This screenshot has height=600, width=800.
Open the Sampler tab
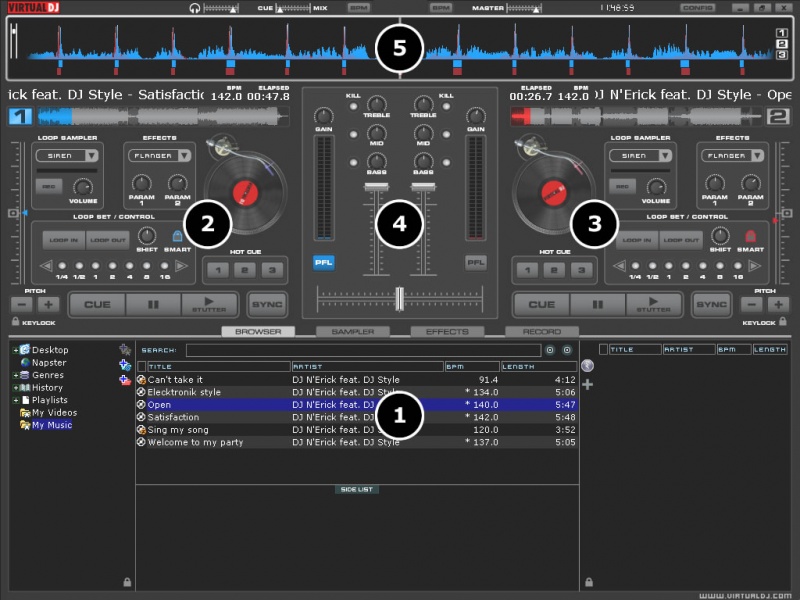(x=353, y=332)
